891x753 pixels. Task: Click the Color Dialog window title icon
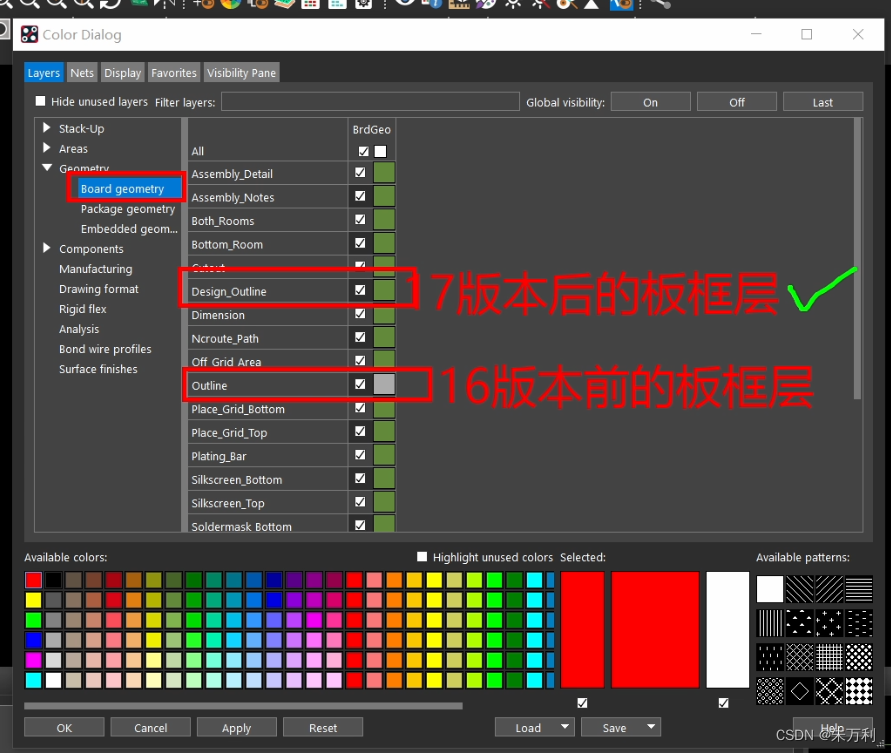click(28, 34)
